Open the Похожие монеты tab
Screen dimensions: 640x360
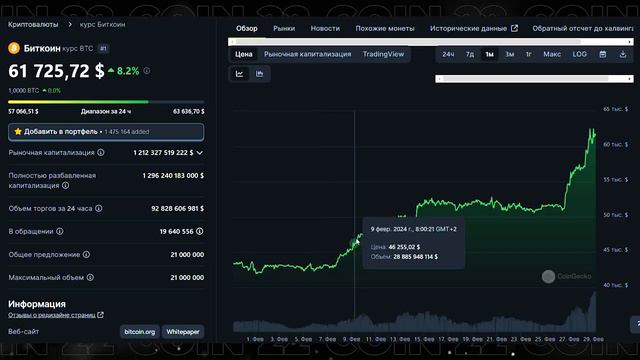385,29
